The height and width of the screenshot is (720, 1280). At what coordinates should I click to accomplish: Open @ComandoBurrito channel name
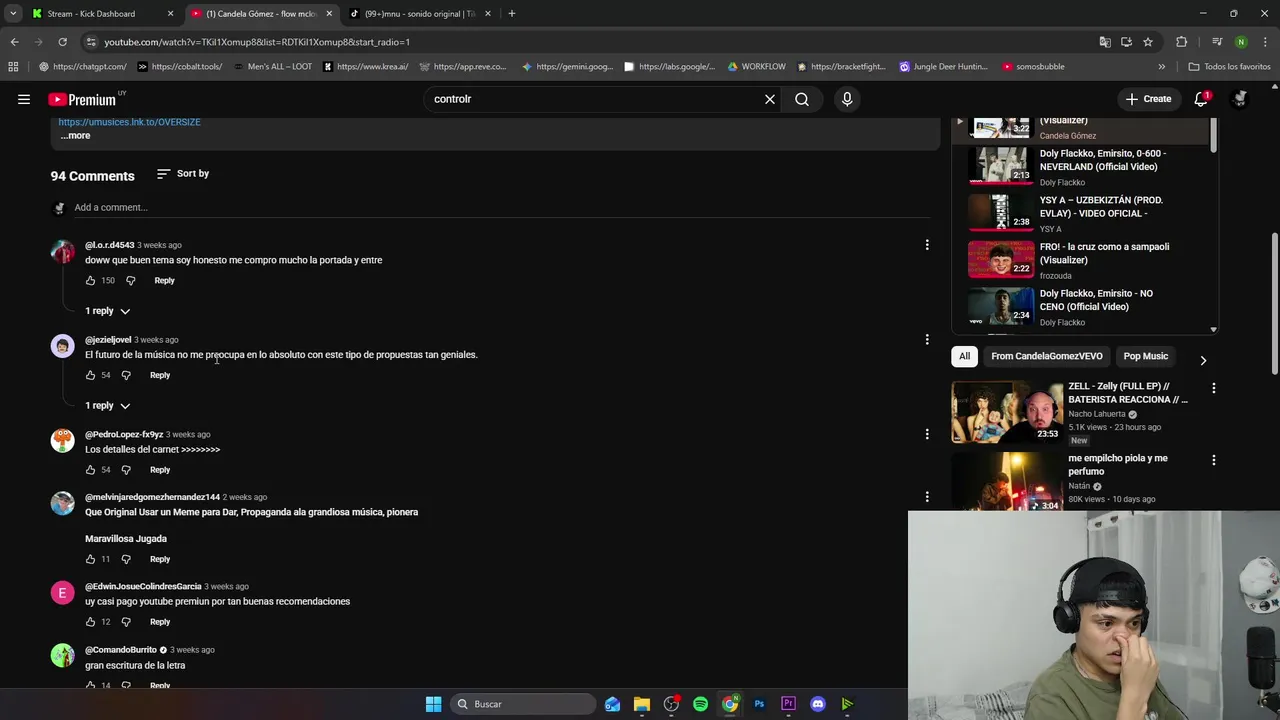click(x=121, y=650)
